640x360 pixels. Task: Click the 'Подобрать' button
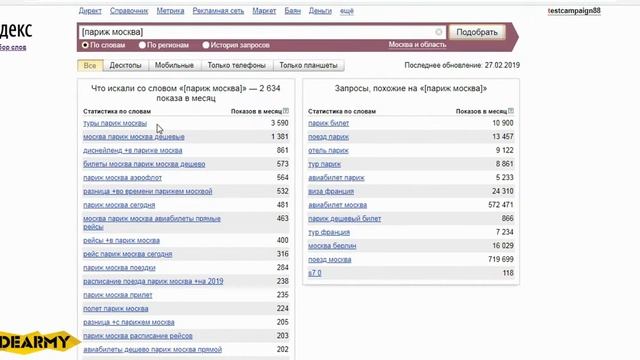(x=477, y=32)
